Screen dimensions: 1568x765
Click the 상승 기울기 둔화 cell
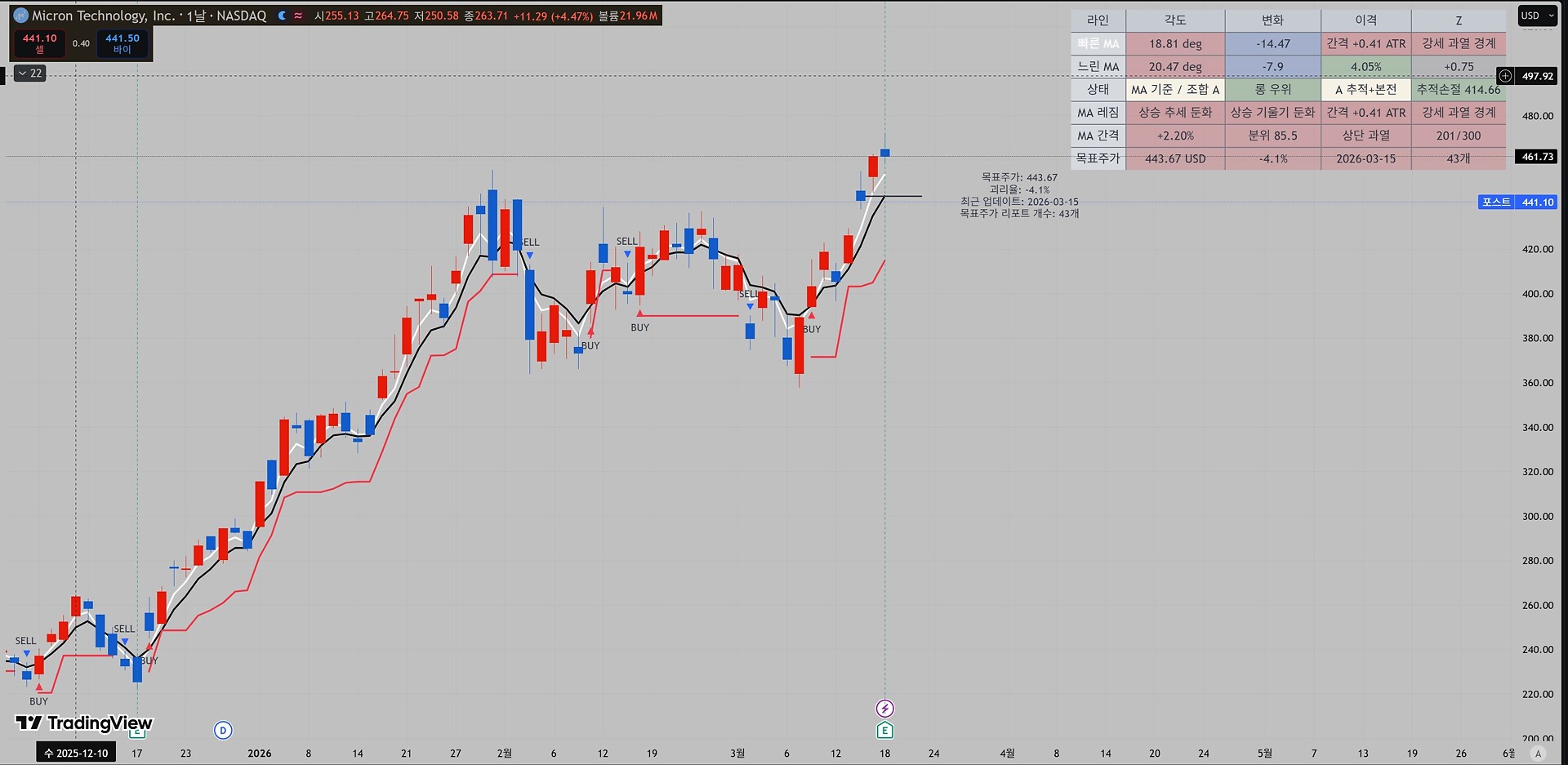click(1273, 112)
